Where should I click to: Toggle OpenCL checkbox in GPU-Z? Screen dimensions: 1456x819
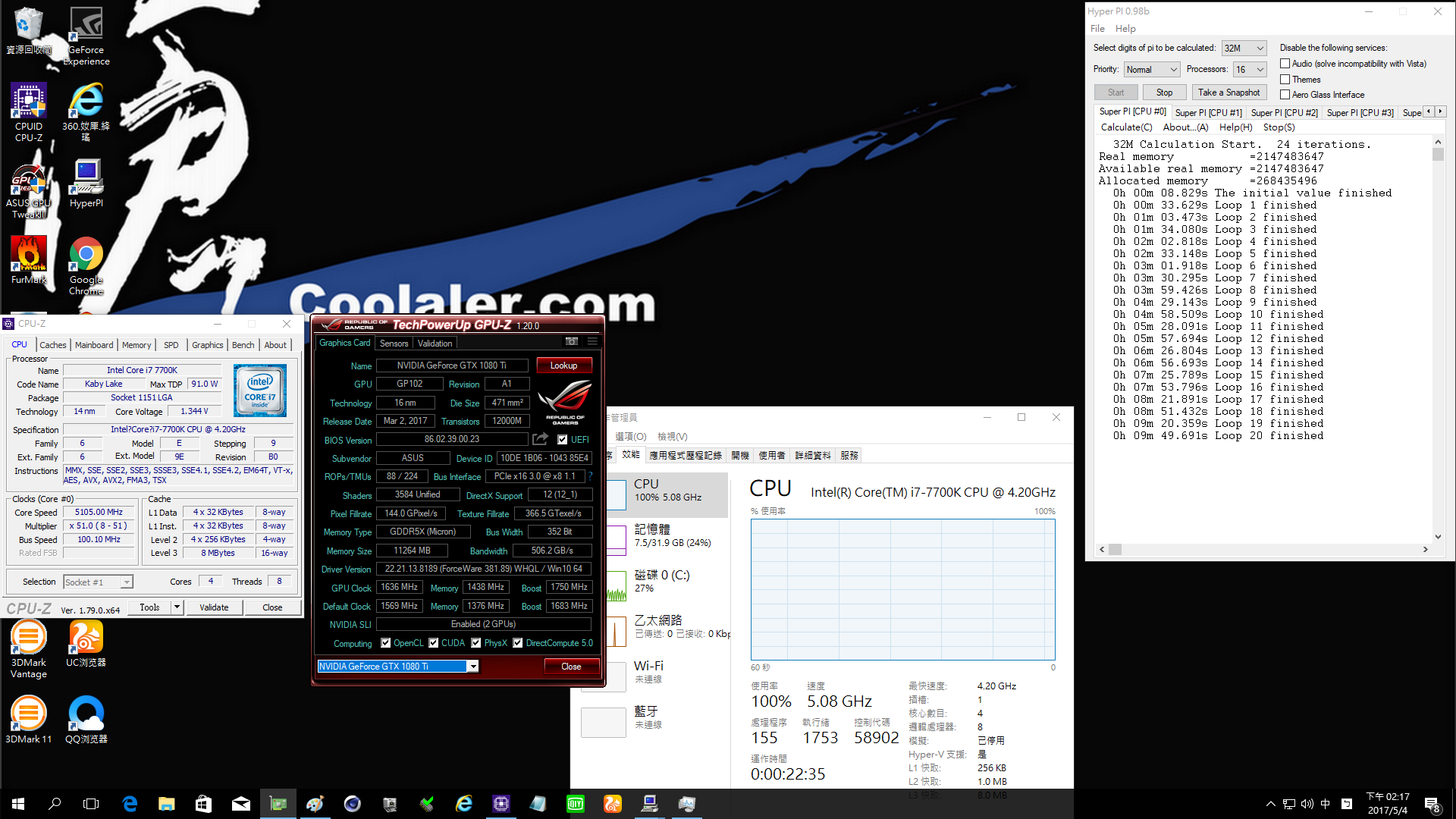click(385, 643)
